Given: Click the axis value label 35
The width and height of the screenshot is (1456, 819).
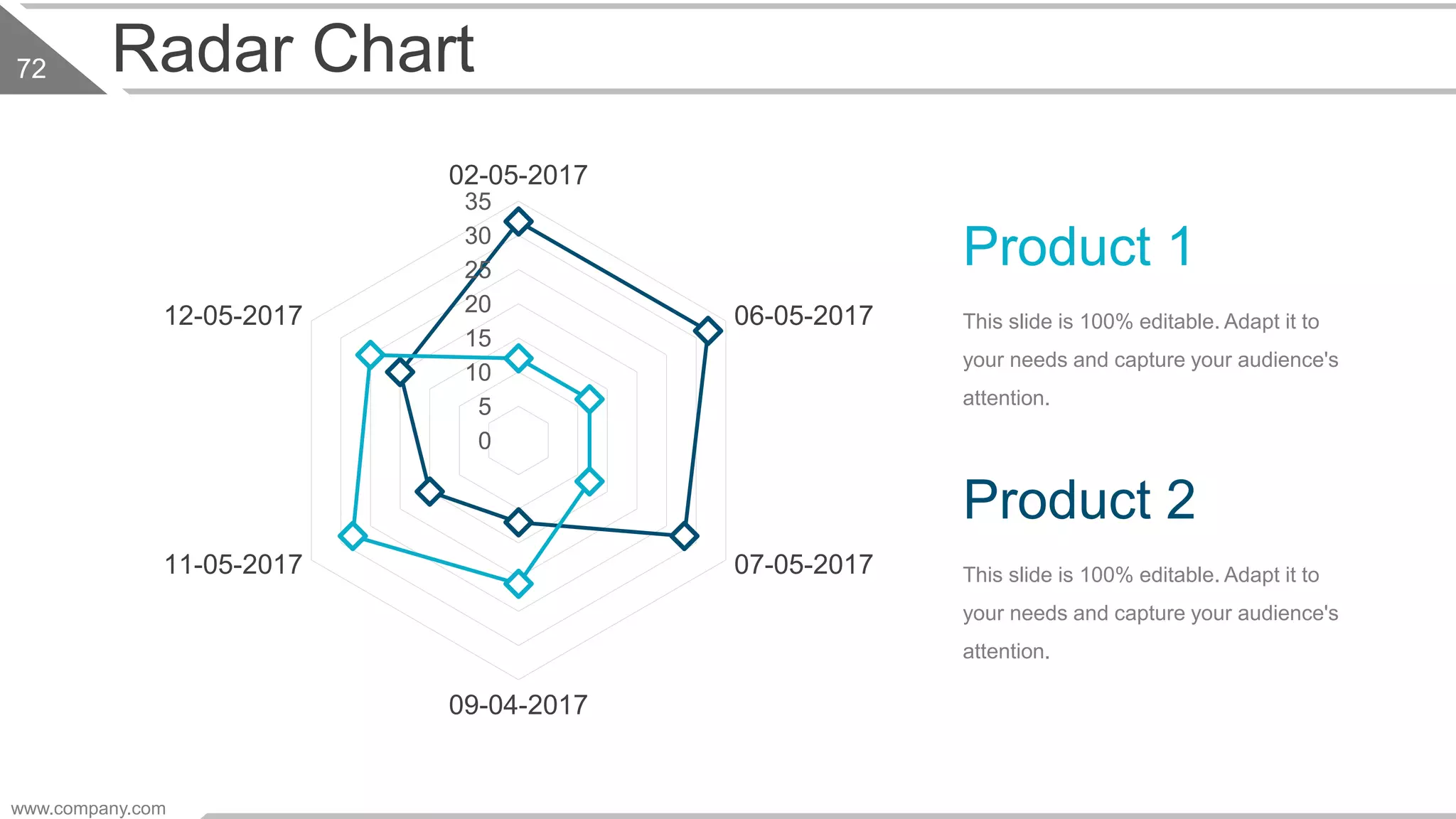Looking at the screenshot, I should click(478, 202).
